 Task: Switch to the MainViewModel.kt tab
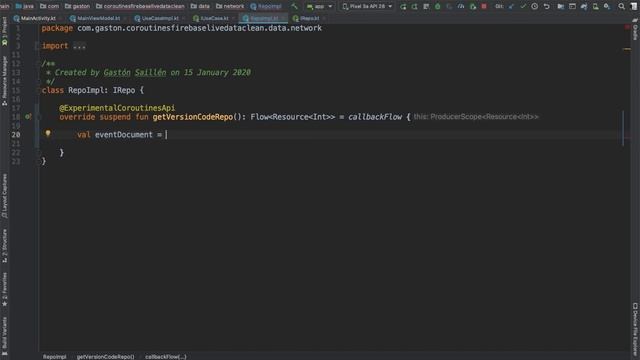(x=98, y=18)
